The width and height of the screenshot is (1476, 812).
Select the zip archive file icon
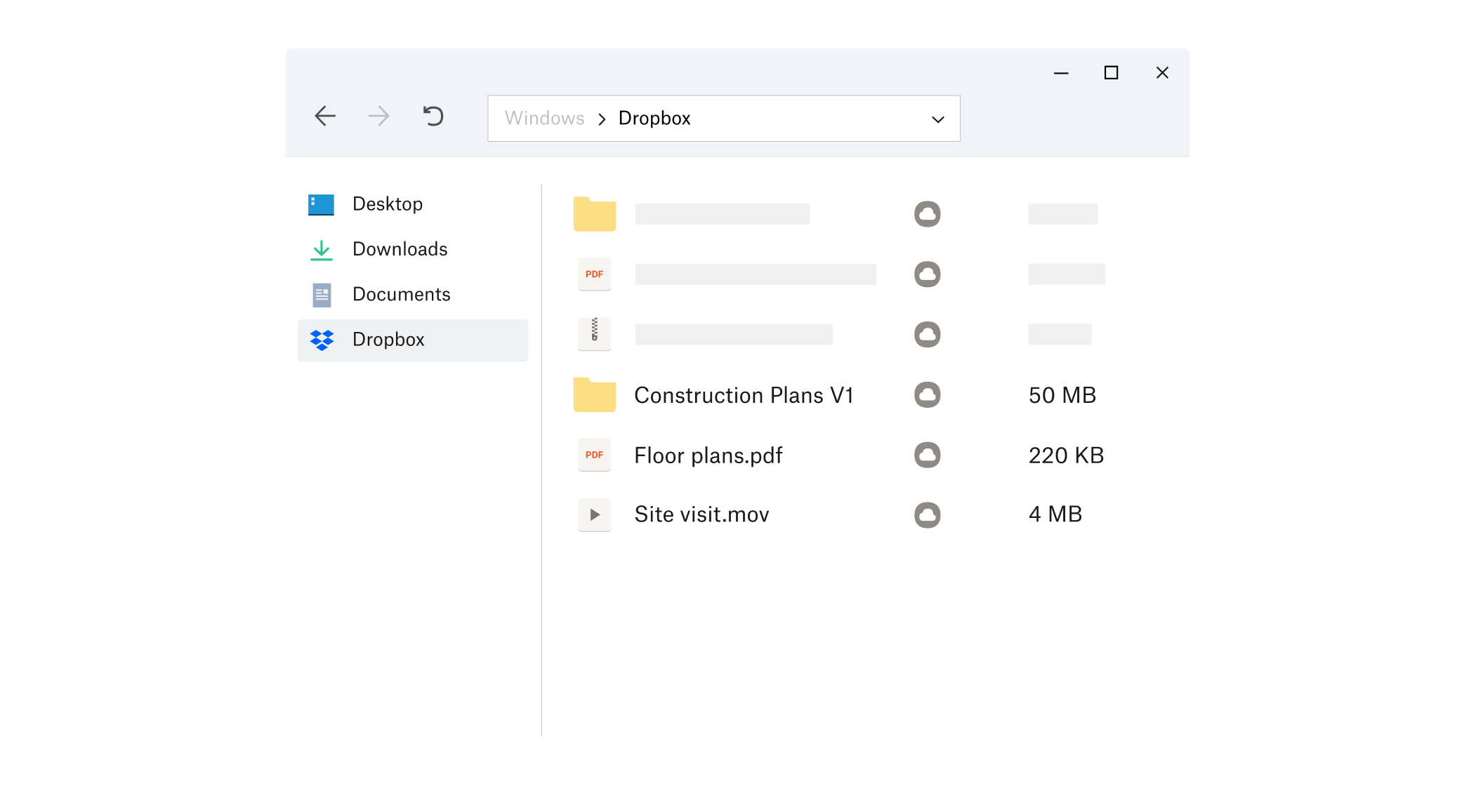(x=594, y=334)
